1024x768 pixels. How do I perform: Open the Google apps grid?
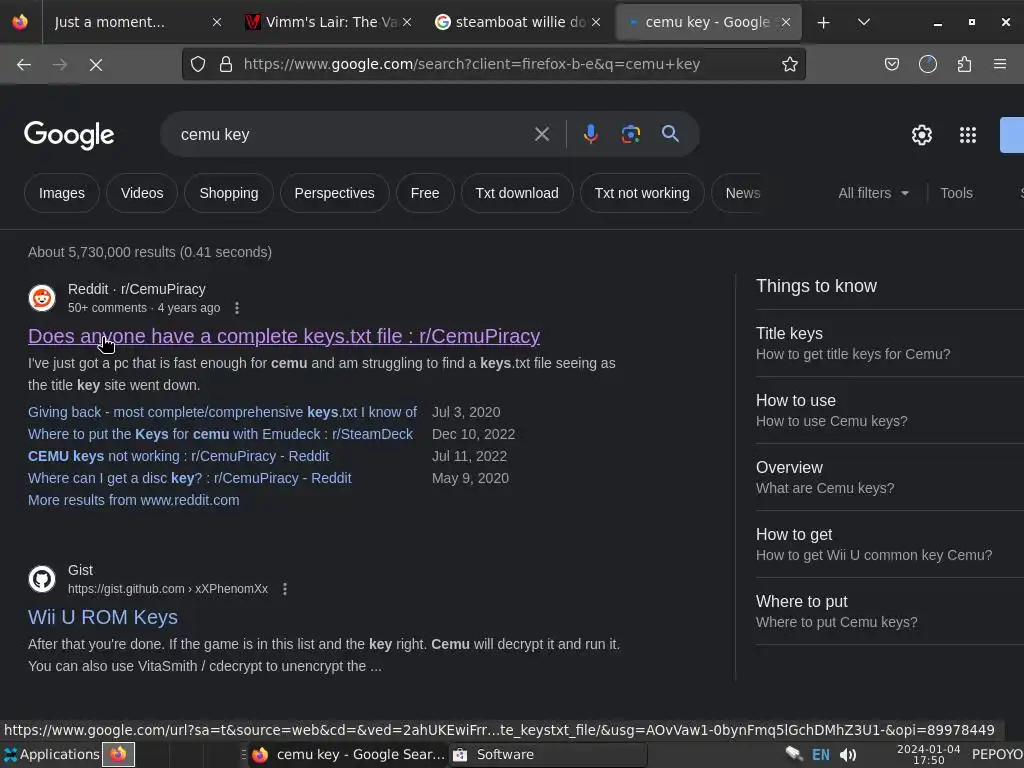(x=967, y=135)
